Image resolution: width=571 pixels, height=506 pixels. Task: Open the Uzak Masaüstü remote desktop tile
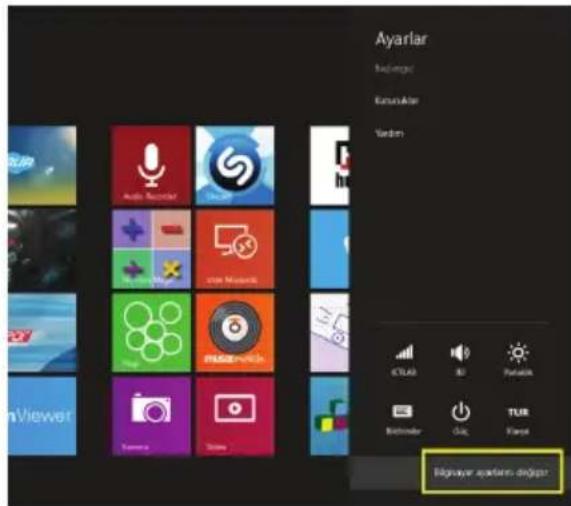[235, 249]
